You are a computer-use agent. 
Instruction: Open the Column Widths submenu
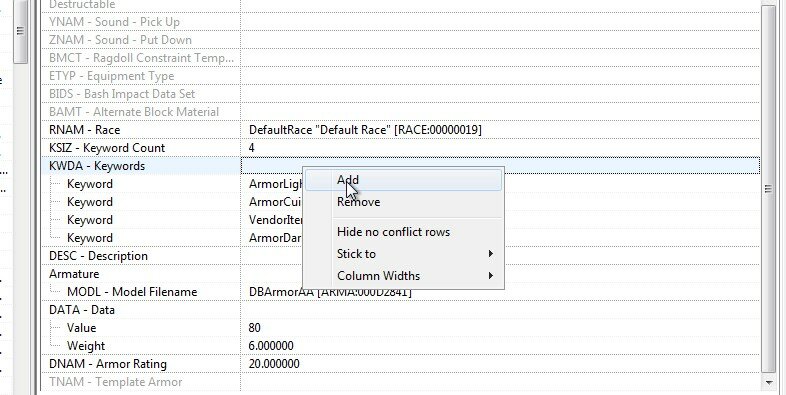point(403,276)
